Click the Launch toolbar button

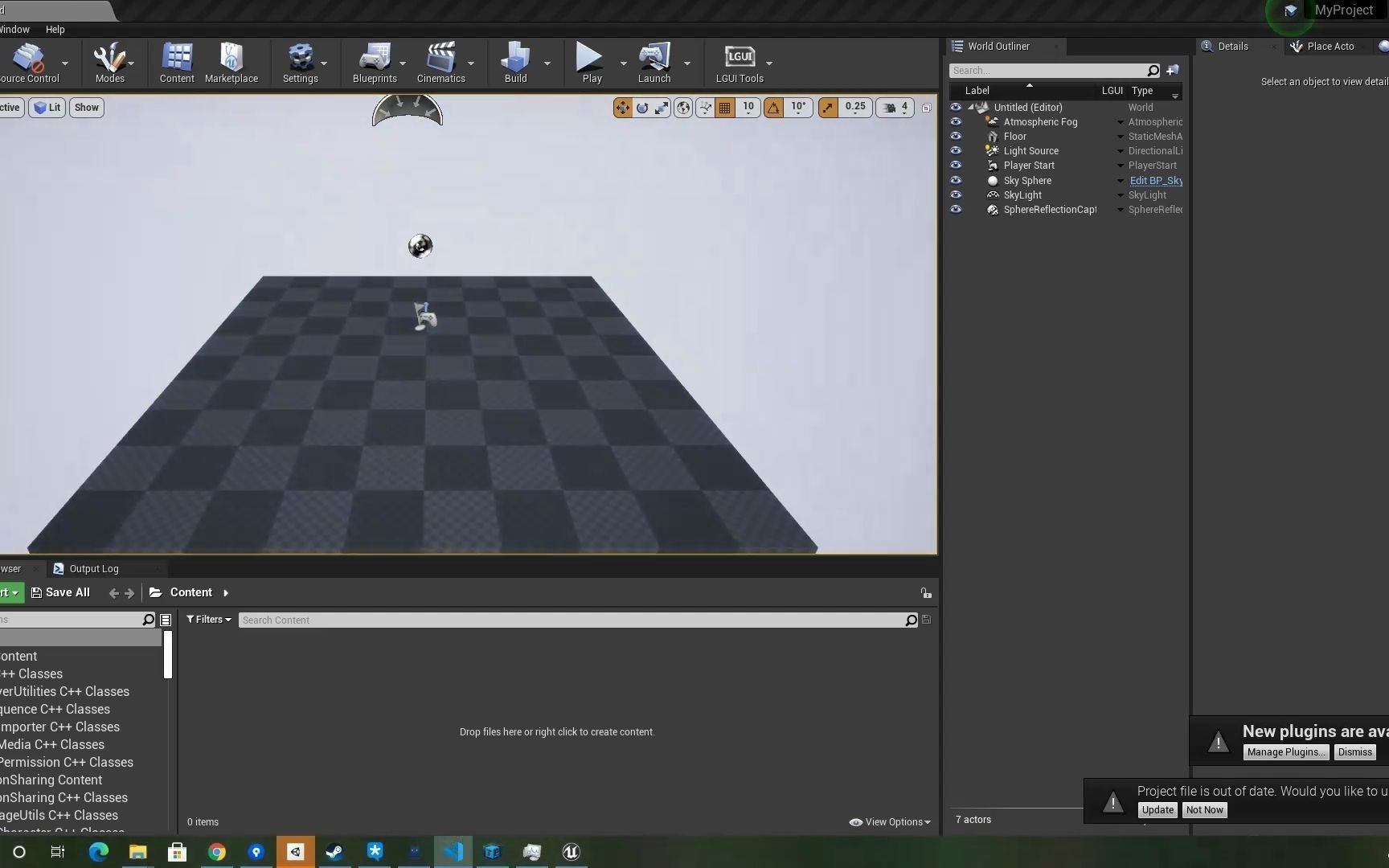point(654,63)
